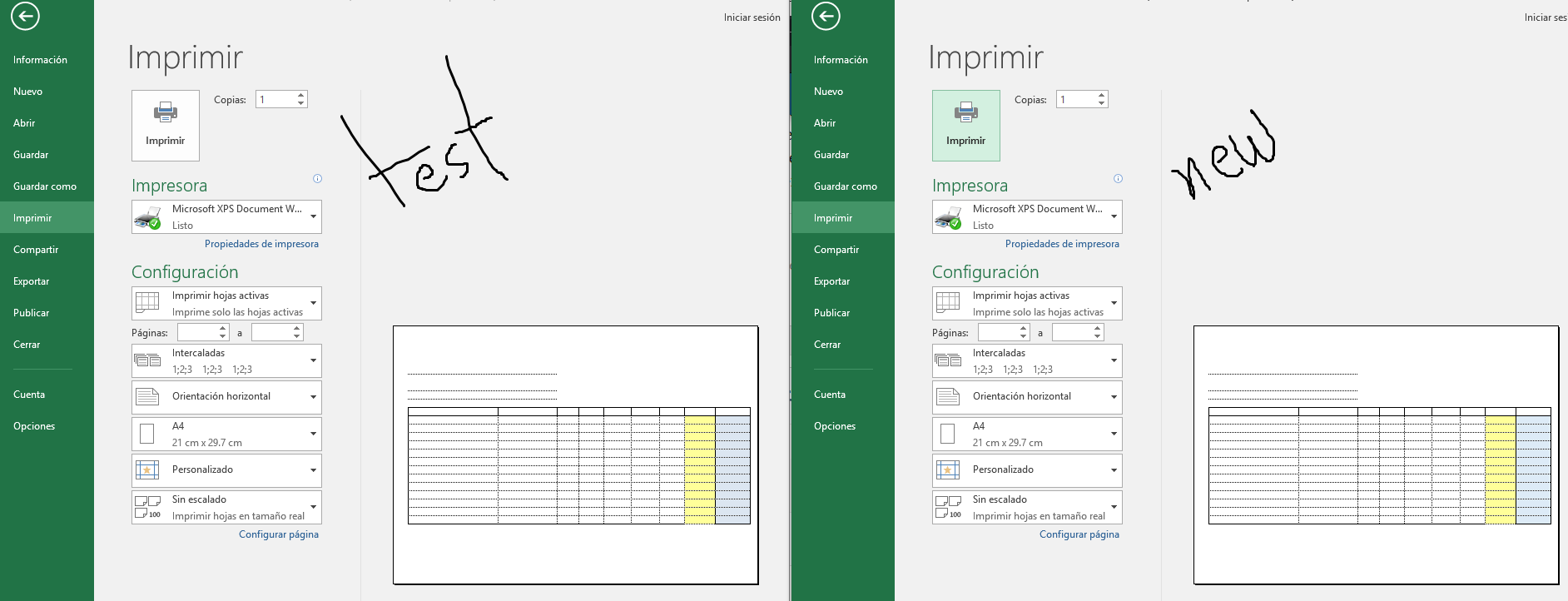Screen dimensions: 1568x601
Task: Click the back arrow in the right window
Action: click(826, 16)
